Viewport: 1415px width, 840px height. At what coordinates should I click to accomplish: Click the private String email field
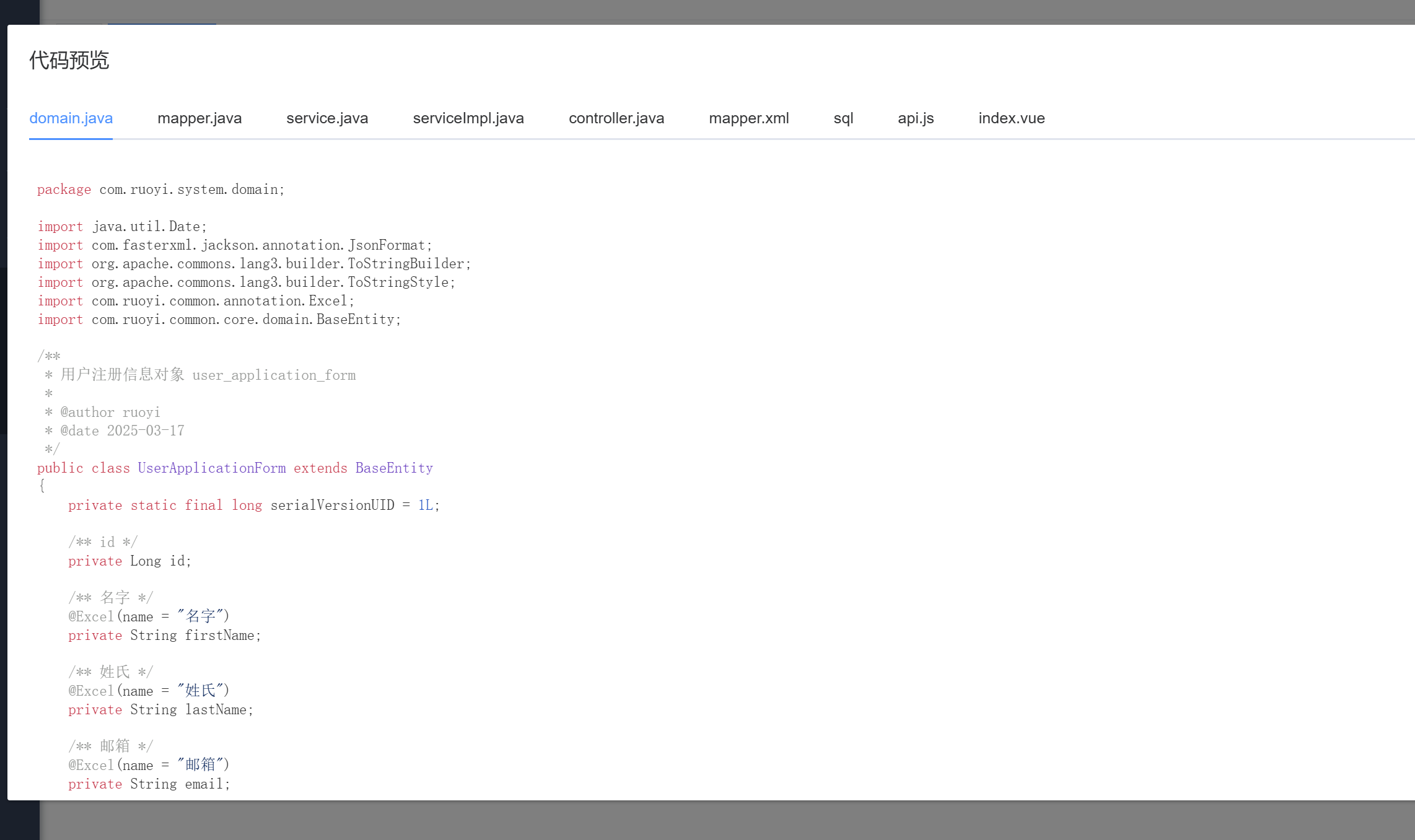[x=149, y=784]
